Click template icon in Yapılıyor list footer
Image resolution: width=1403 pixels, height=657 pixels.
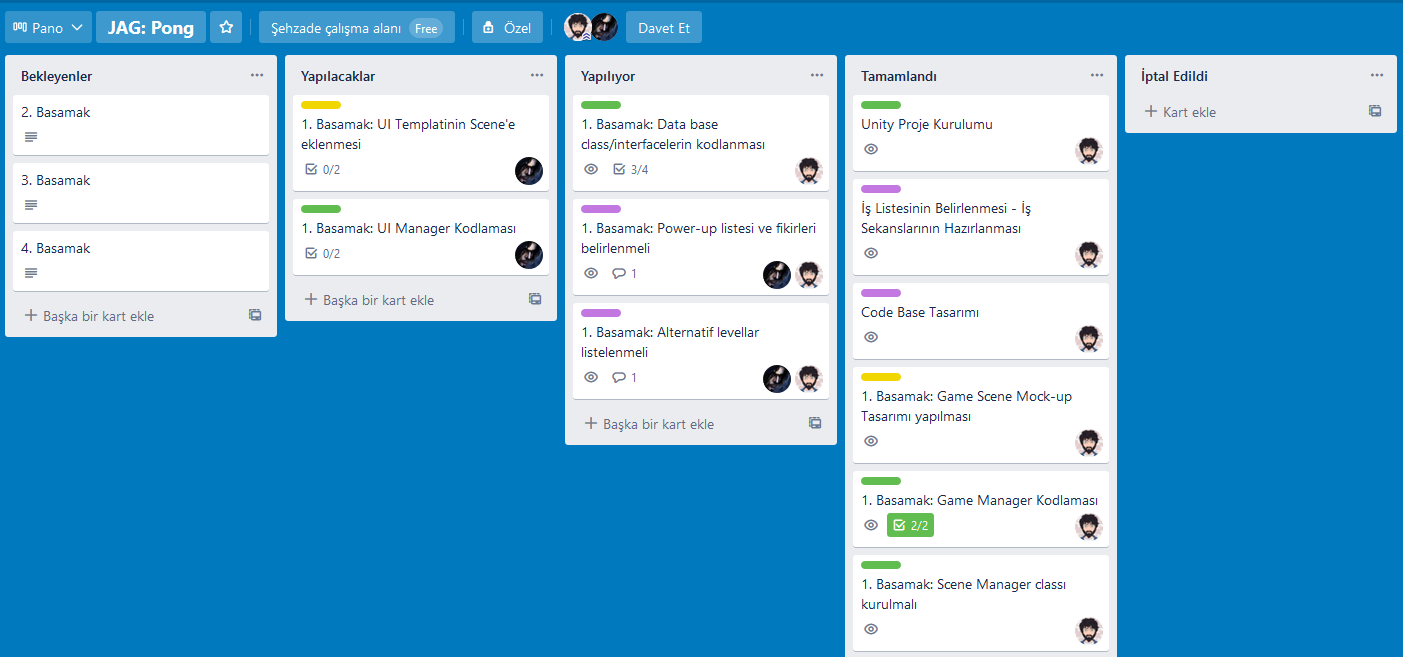815,423
